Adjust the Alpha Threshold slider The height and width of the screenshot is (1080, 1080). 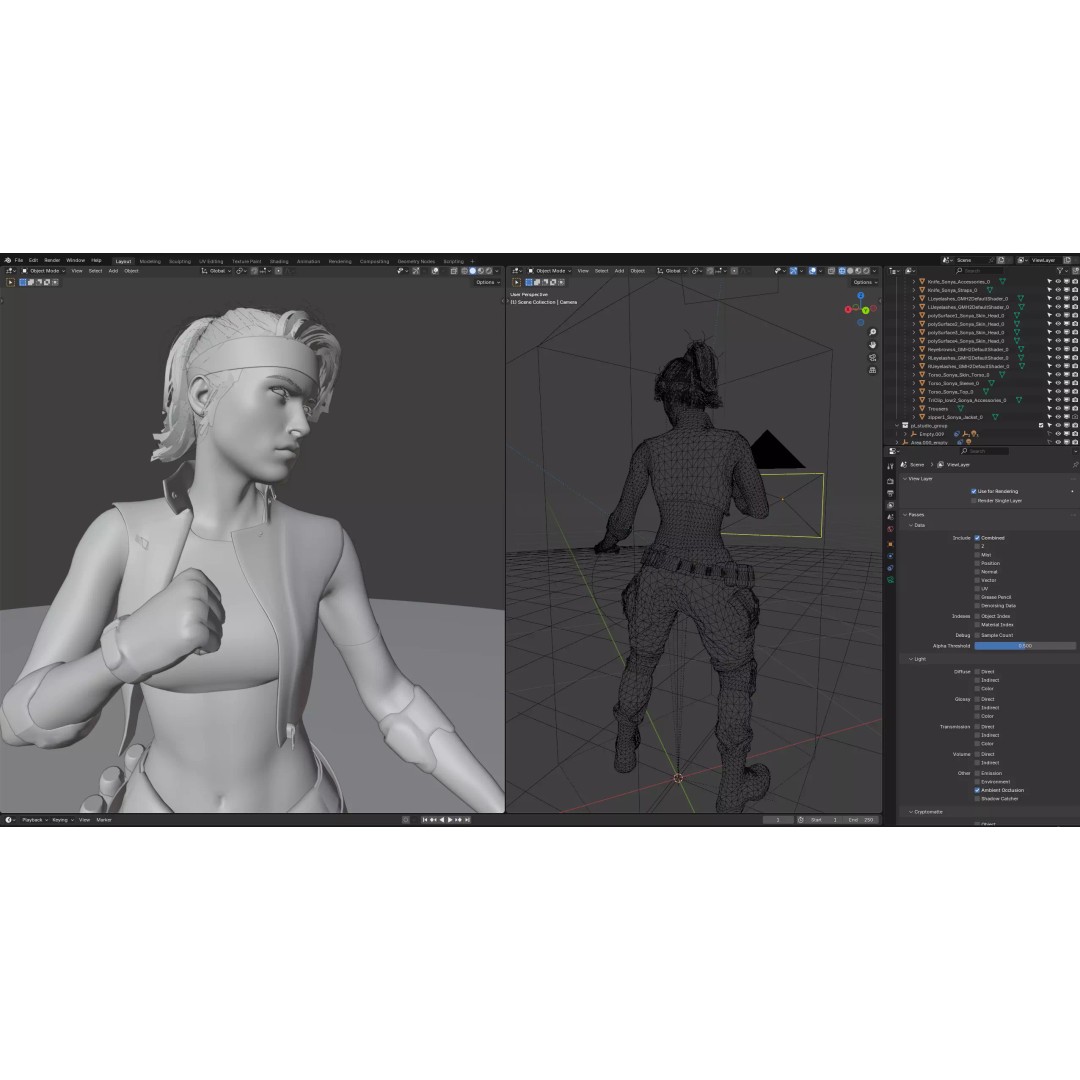tap(1025, 646)
